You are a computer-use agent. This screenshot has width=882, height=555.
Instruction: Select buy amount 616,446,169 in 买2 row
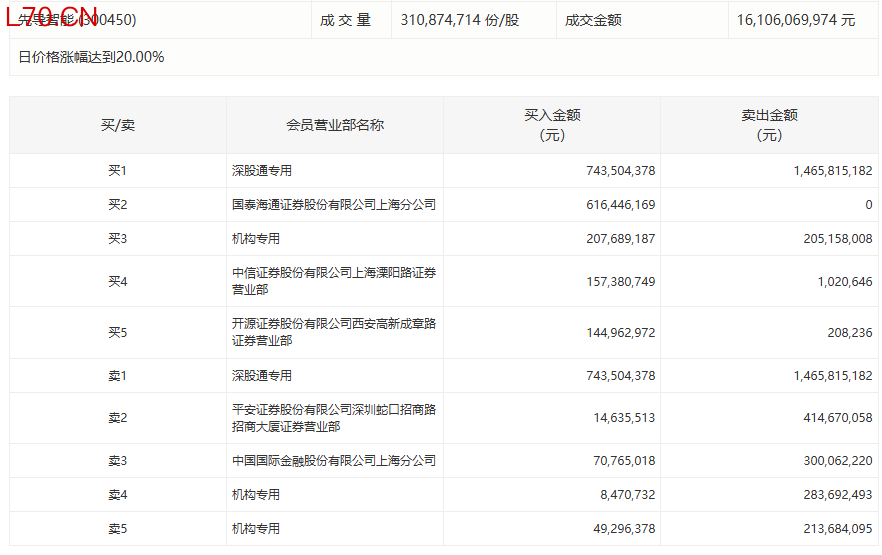(x=620, y=205)
